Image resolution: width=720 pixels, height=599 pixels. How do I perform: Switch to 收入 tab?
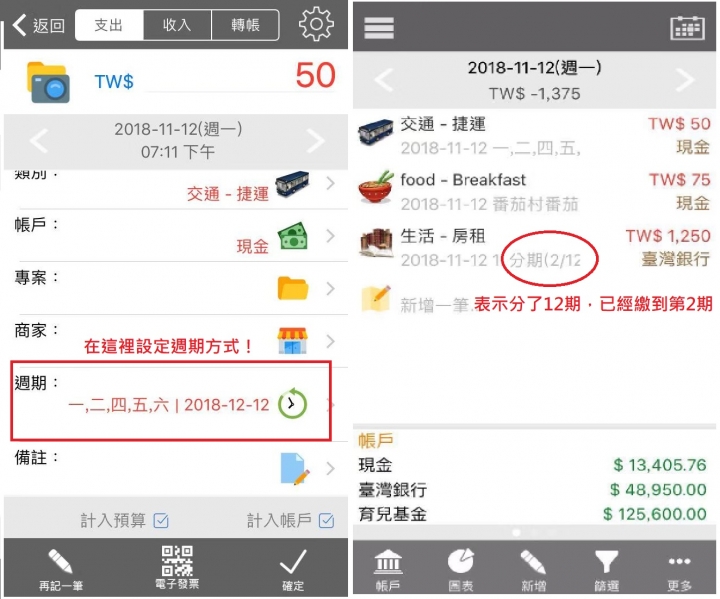tap(177, 25)
